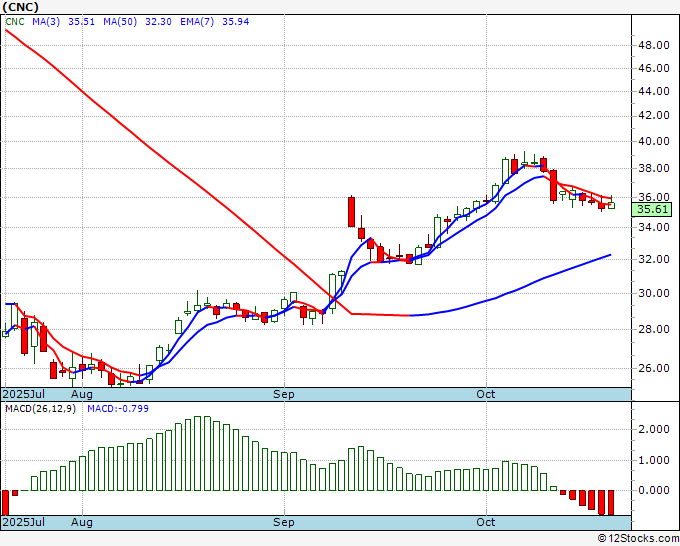Select the MA(3) legend label
This screenshot has width=680, height=546.
[x=46, y=22]
